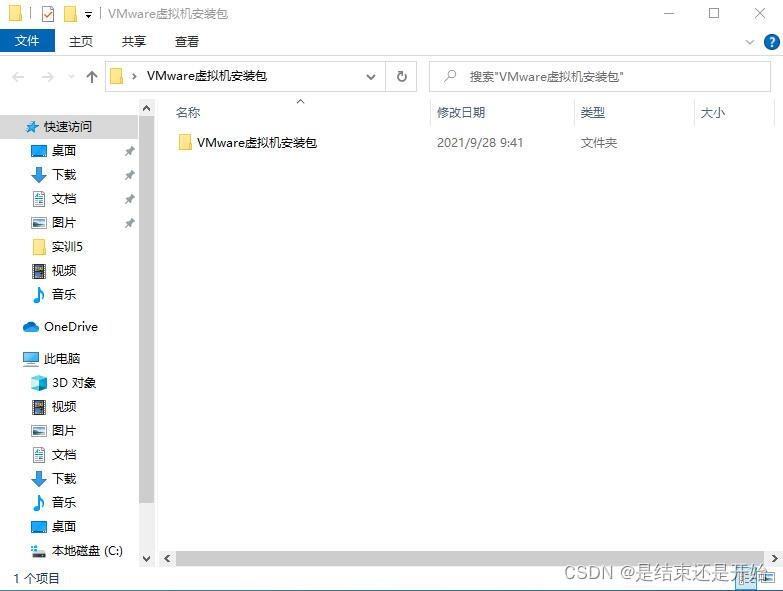783x591 pixels.
Task: Open the 文件 ribbon tab
Action: [27, 41]
